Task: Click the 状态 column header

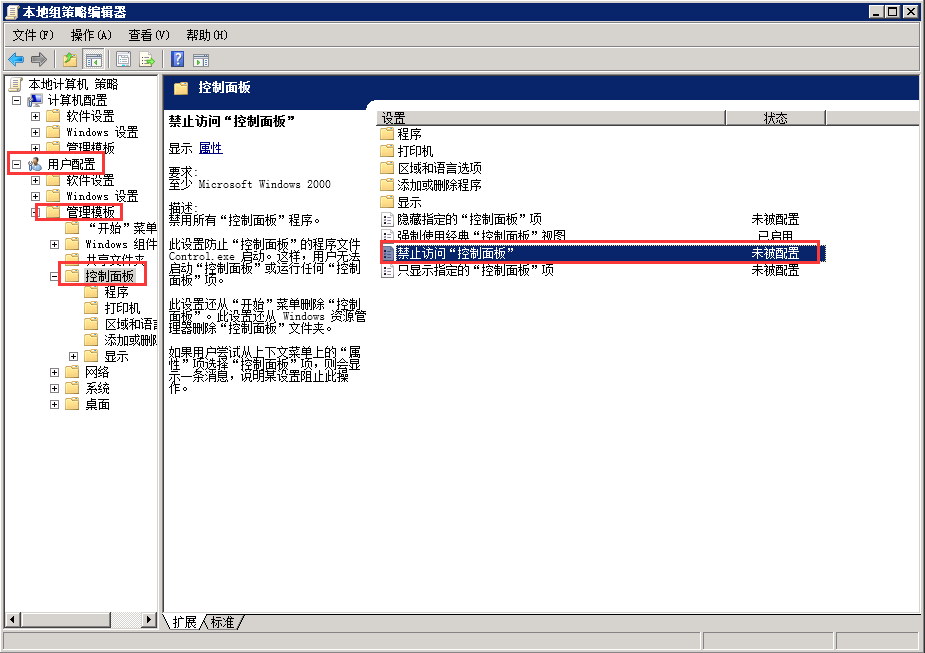Action: pyautogui.click(x=775, y=118)
